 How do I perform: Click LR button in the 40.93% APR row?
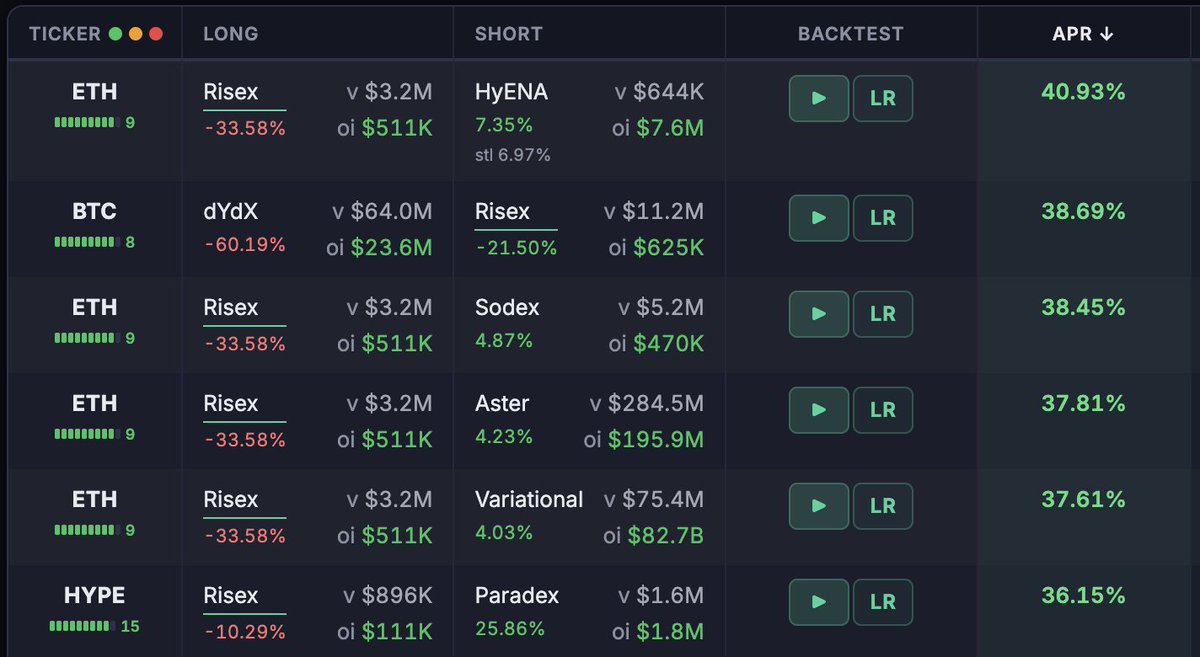tap(883, 98)
